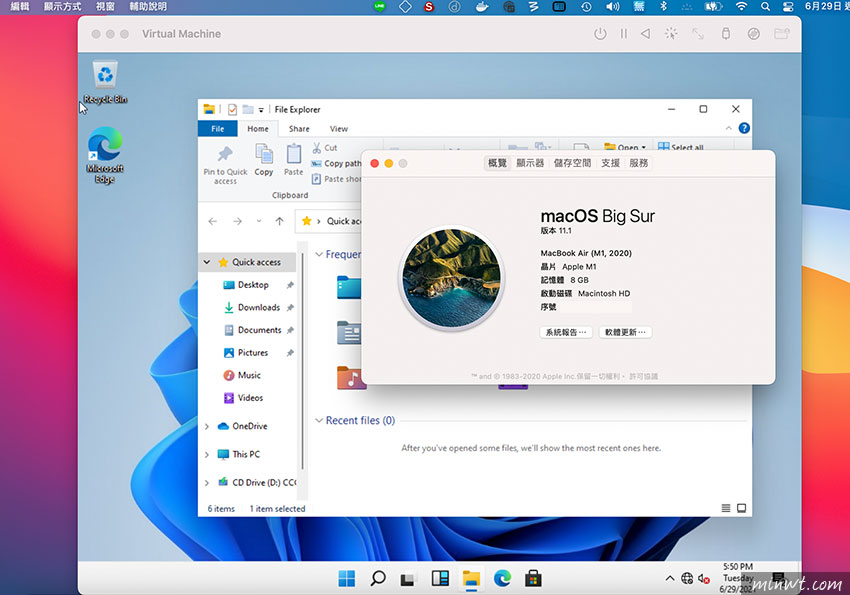Screen dimensions: 850x595
Task: Click the left-pointing triangle icon in VM toolbar
Action: tap(646, 34)
